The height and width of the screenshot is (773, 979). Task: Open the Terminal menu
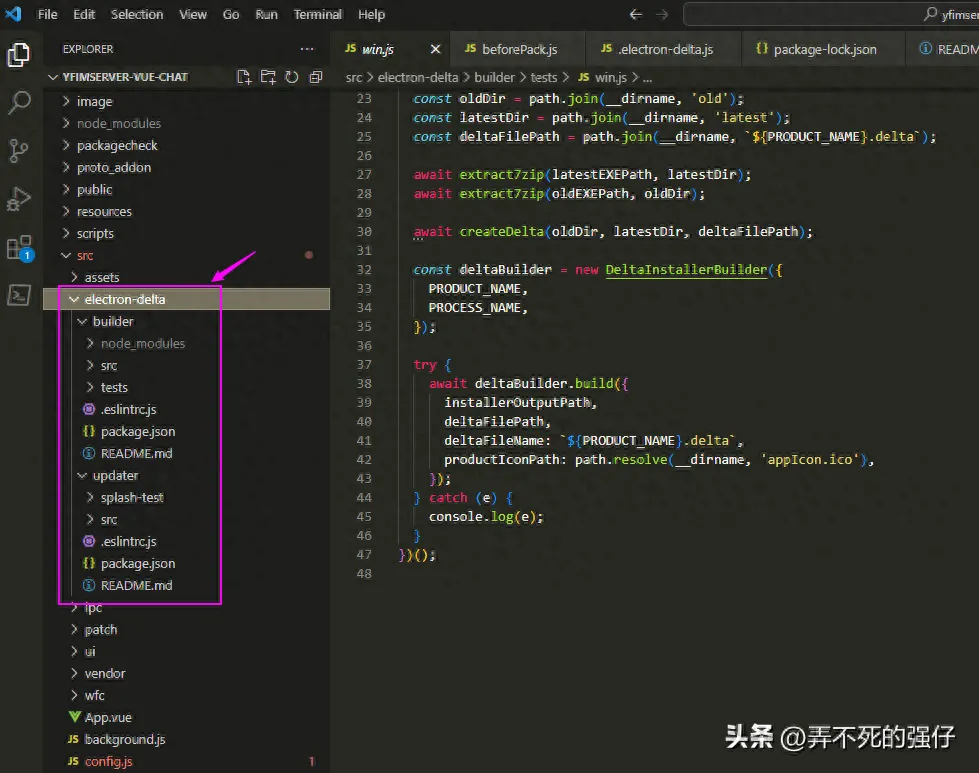pyautogui.click(x=318, y=14)
